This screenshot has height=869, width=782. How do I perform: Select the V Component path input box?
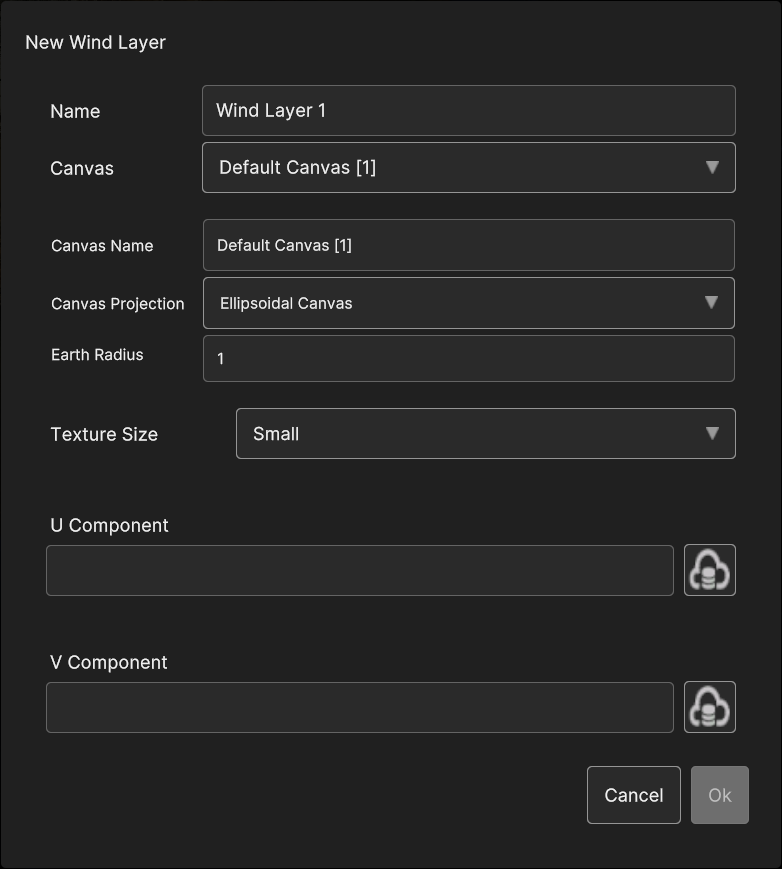(360, 707)
